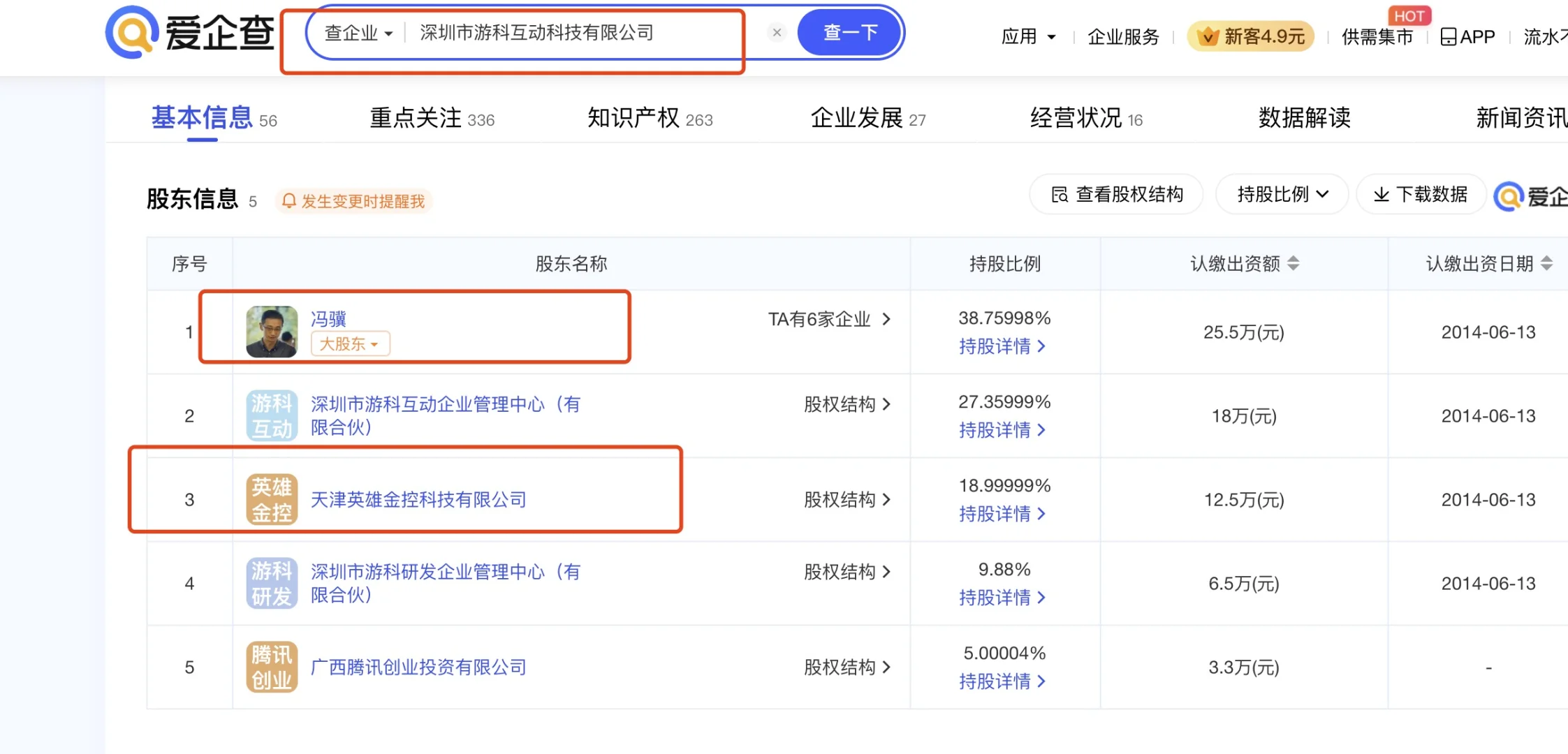Viewport: 1568px width, 754px height.
Task: Click the 查一下 search button
Action: 850,32
